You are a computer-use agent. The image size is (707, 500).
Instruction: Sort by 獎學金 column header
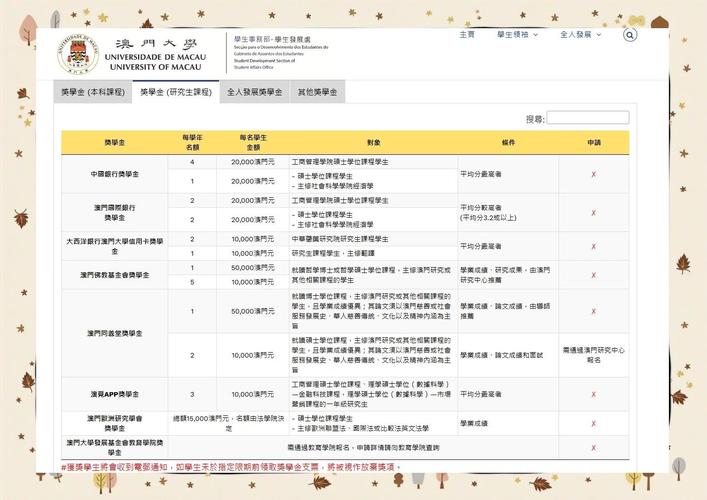[x=115, y=142]
